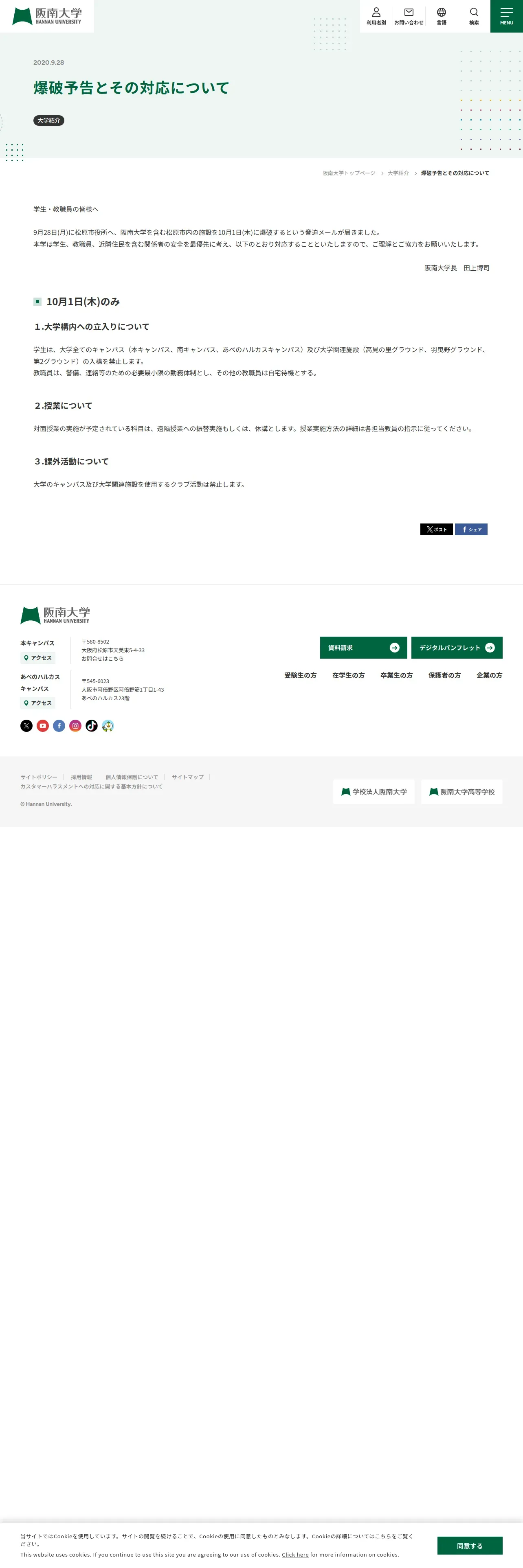The height and width of the screenshot is (1568, 523).
Task: Click the footer Hannan University logo
Action: 55,615
